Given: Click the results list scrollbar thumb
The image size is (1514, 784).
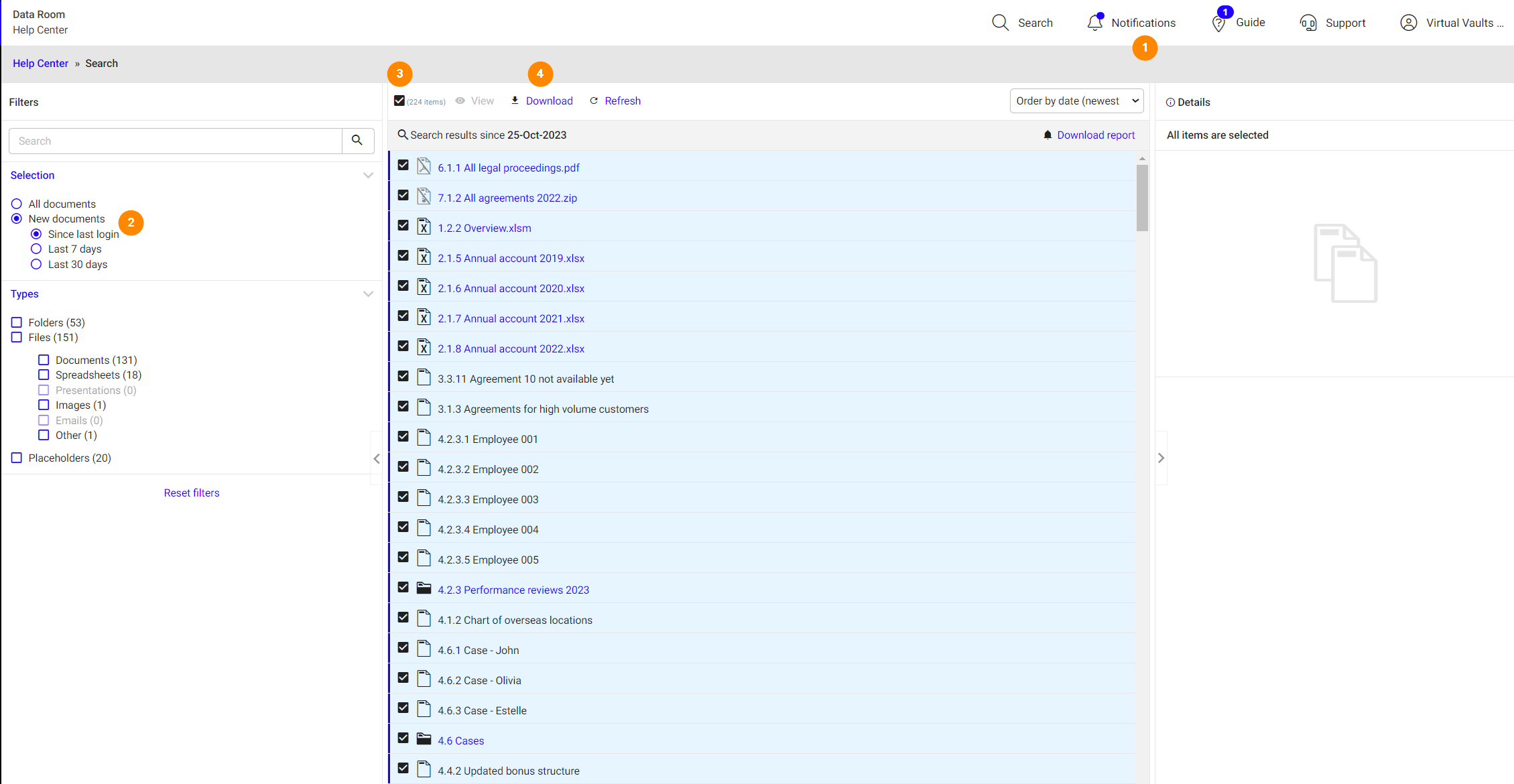Looking at the screenshot, I should (x=1142, y=198).
